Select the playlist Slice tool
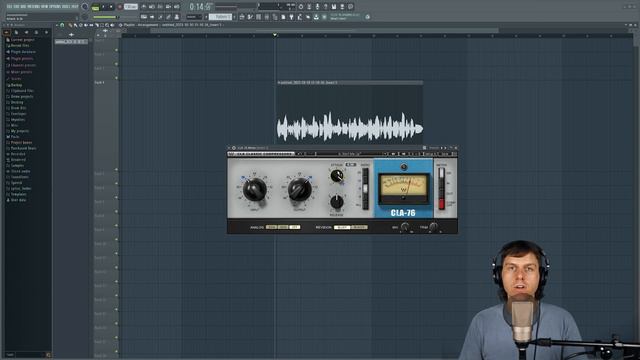Screen dimensions: 640x360 [97, 25]
